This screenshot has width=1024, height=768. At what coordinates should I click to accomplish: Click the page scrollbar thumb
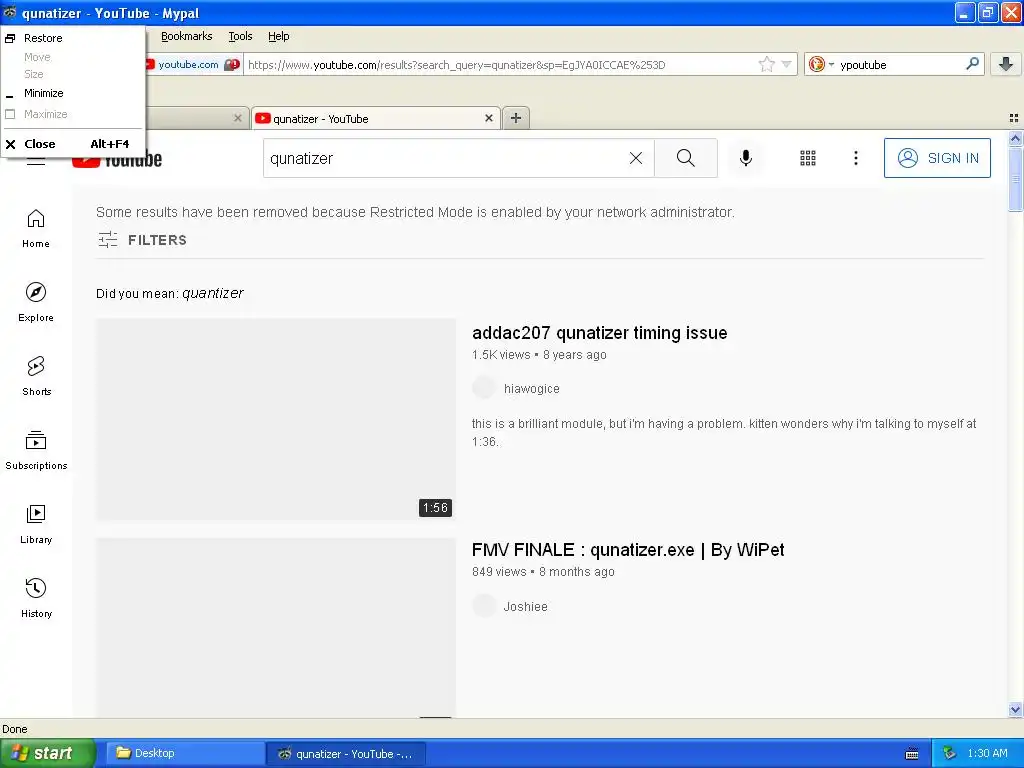click(x=1015, y=179)
